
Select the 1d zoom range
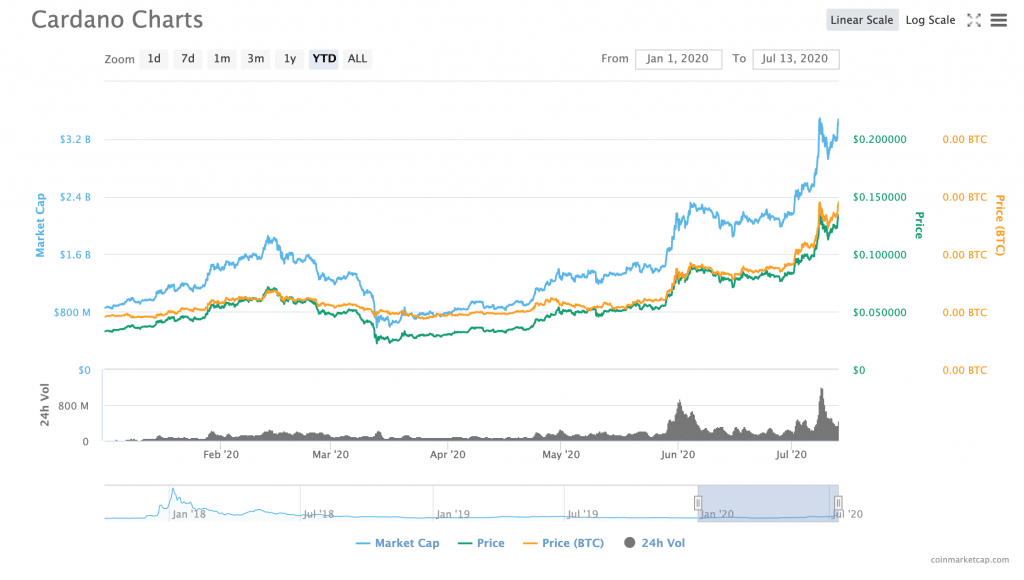click(154, 59)
